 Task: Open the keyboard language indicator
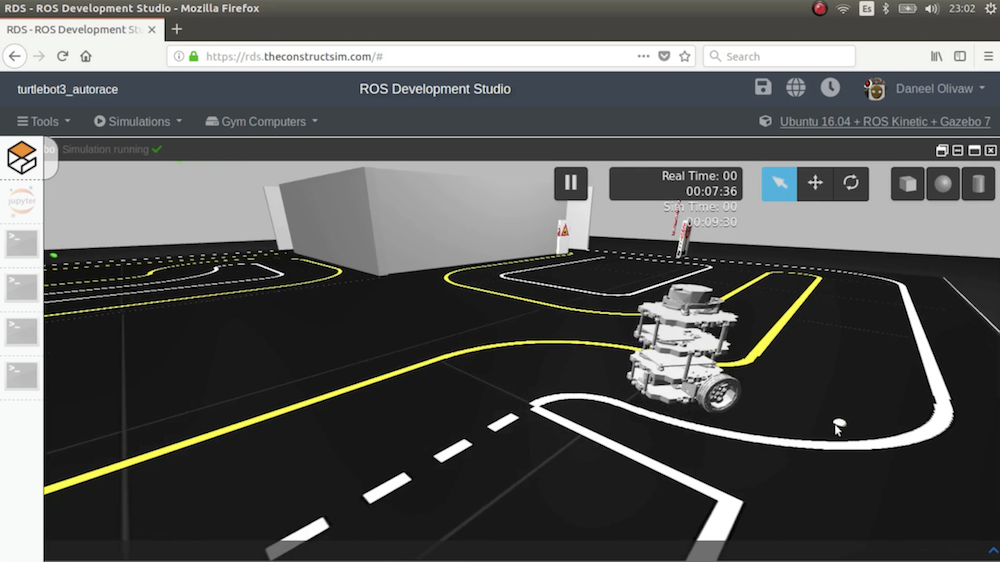coord(866,8)
